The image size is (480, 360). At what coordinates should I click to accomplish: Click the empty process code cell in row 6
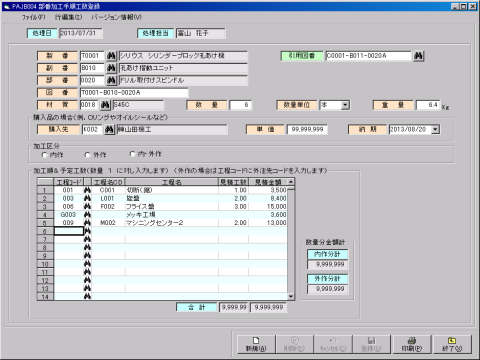pos(69,231)
